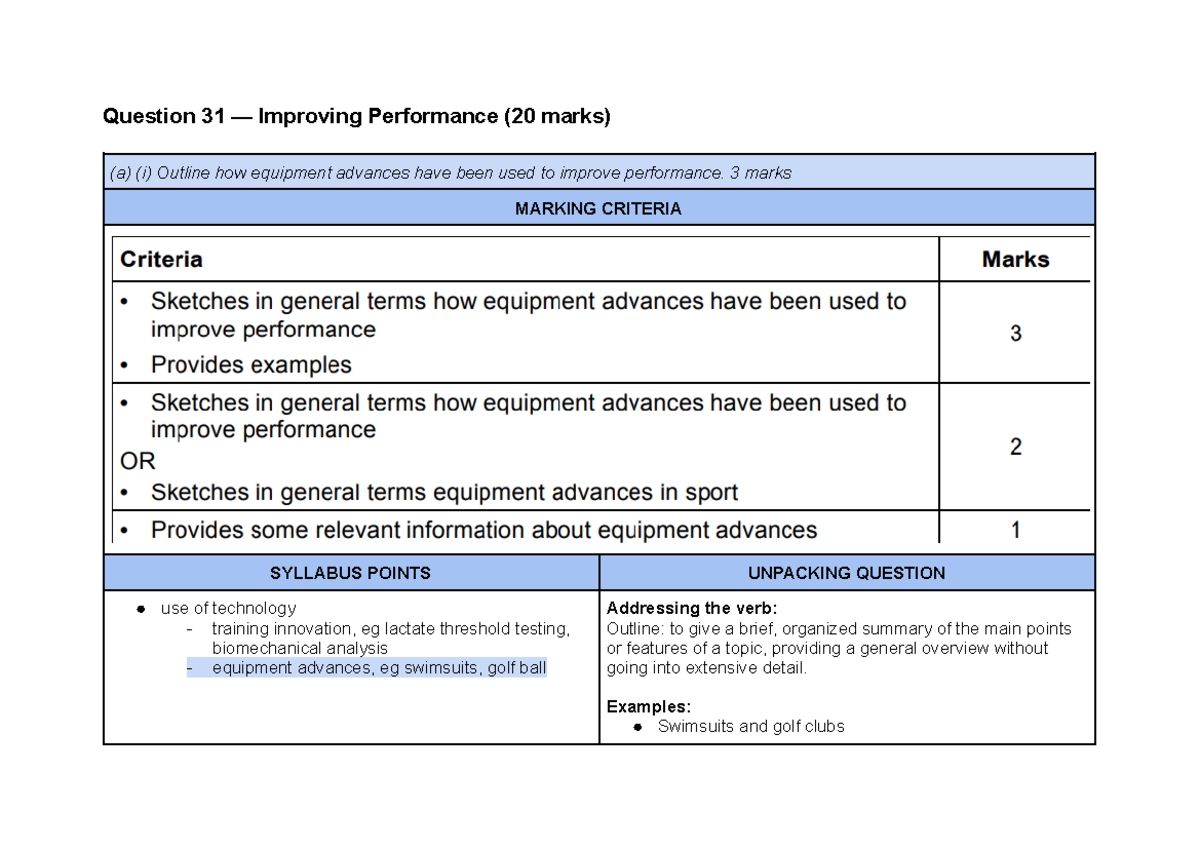Click the UNPACKING QUESTION header
Viewport: 1200px width, 850px height.
click(846, 573)
